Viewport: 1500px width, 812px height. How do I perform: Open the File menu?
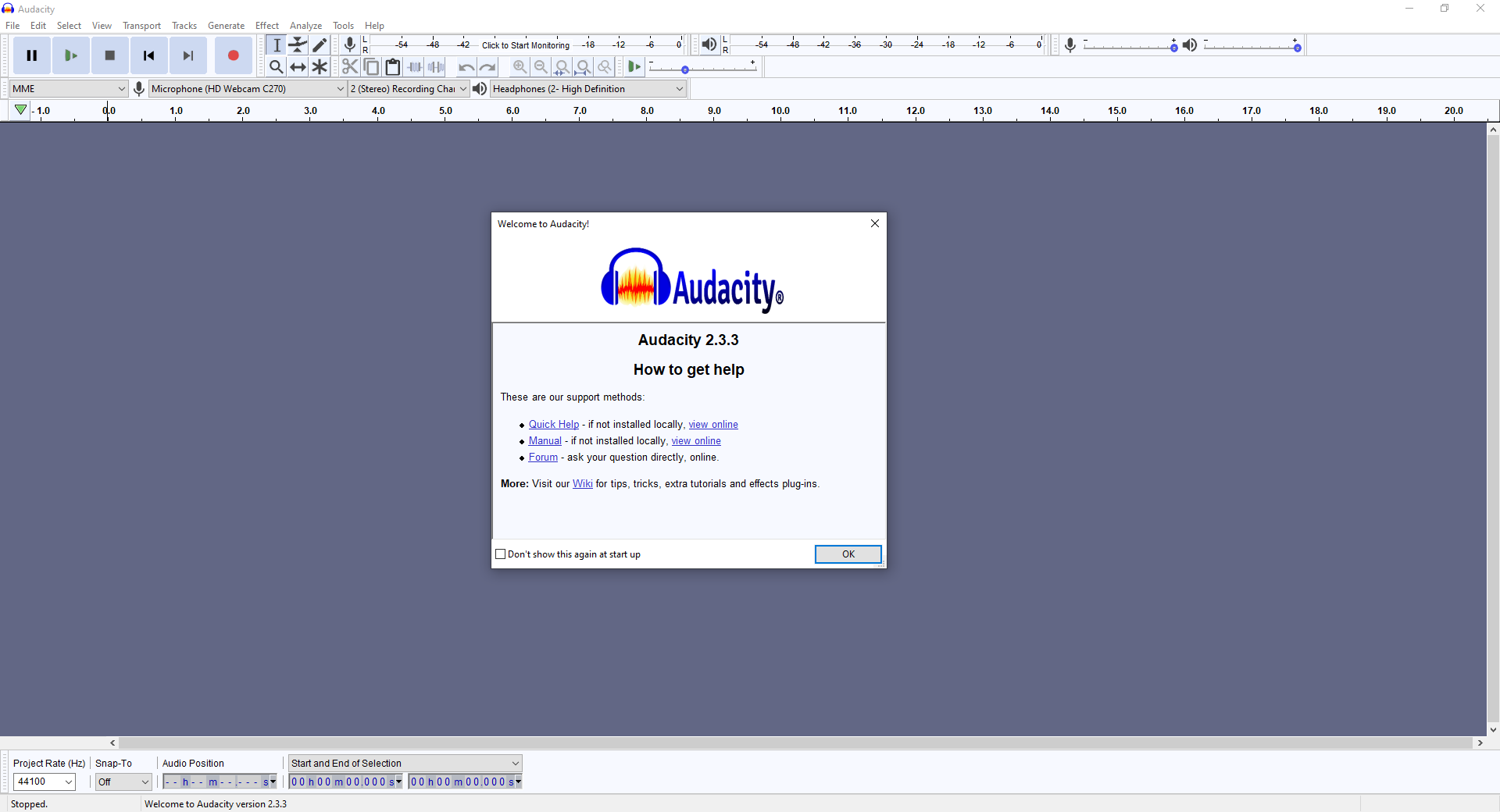(x=12, y=26)
